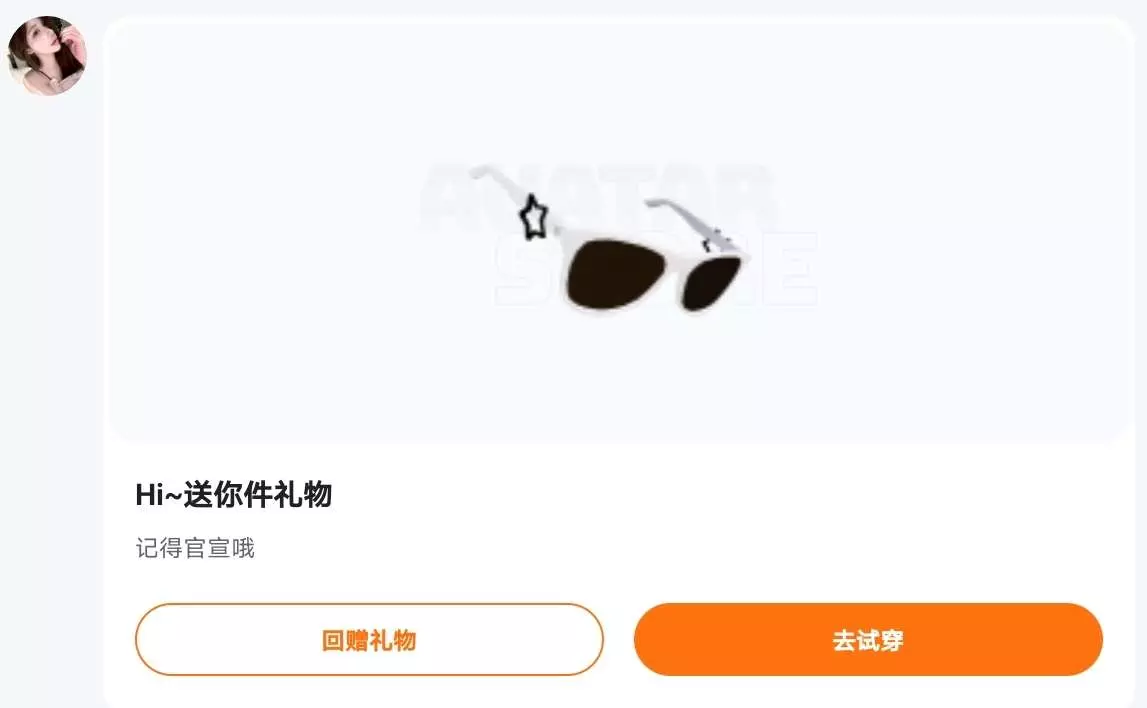The height and width of the screenshot is (708, 1147).
Task: Click the faint AVATAR watermark text
Action: coord(598,196)
